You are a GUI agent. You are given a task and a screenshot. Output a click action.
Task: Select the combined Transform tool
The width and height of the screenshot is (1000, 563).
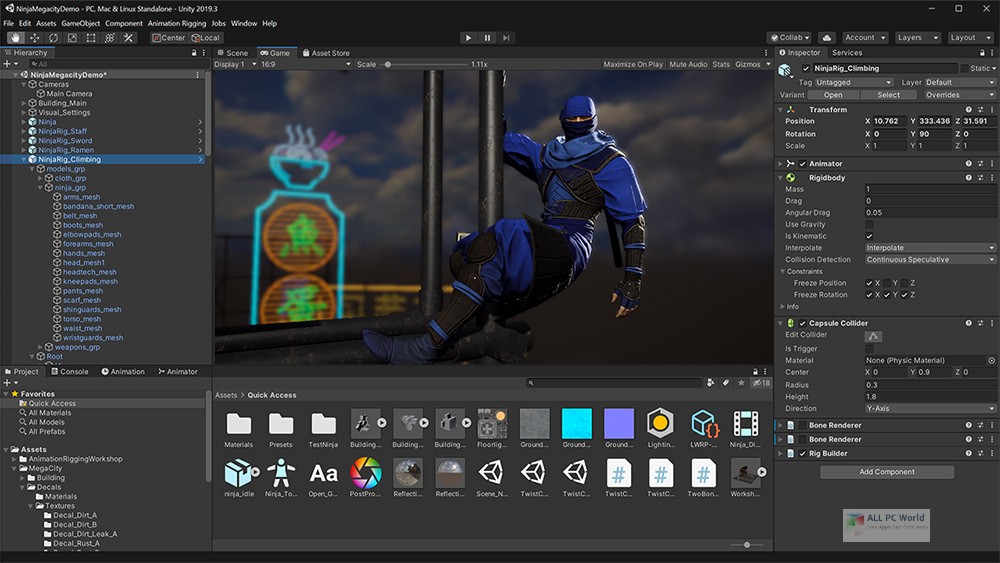(x=110, y=38)
